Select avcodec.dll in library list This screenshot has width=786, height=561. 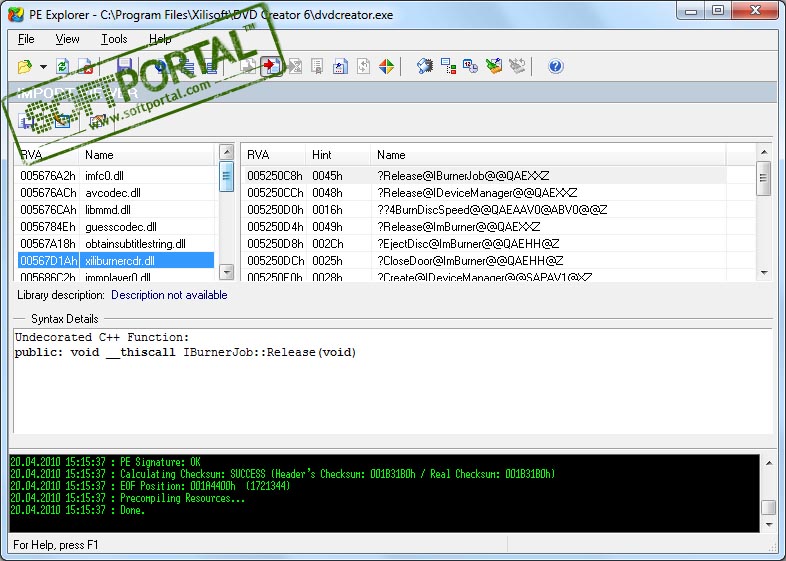click(x=116, y=193)
